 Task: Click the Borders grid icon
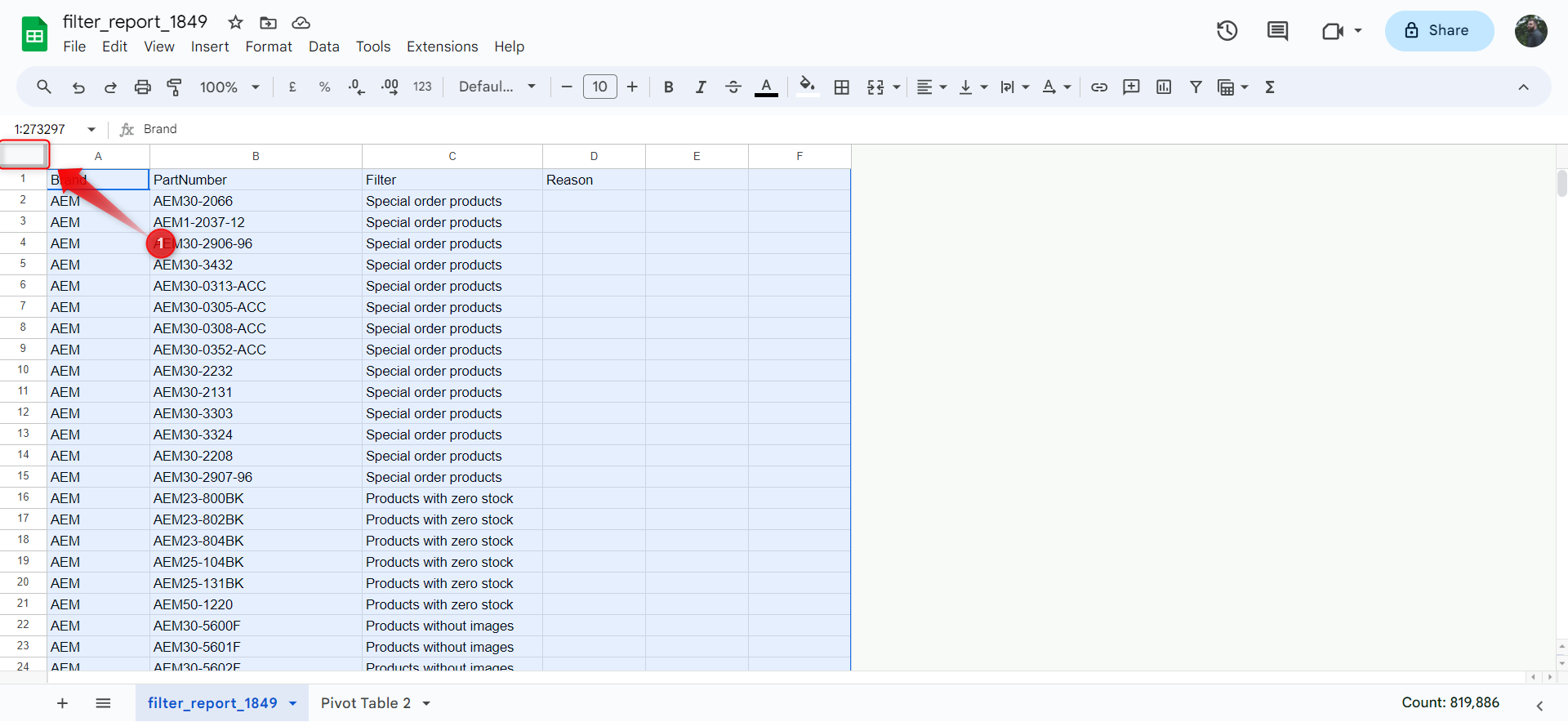click(x=842, y=87)
